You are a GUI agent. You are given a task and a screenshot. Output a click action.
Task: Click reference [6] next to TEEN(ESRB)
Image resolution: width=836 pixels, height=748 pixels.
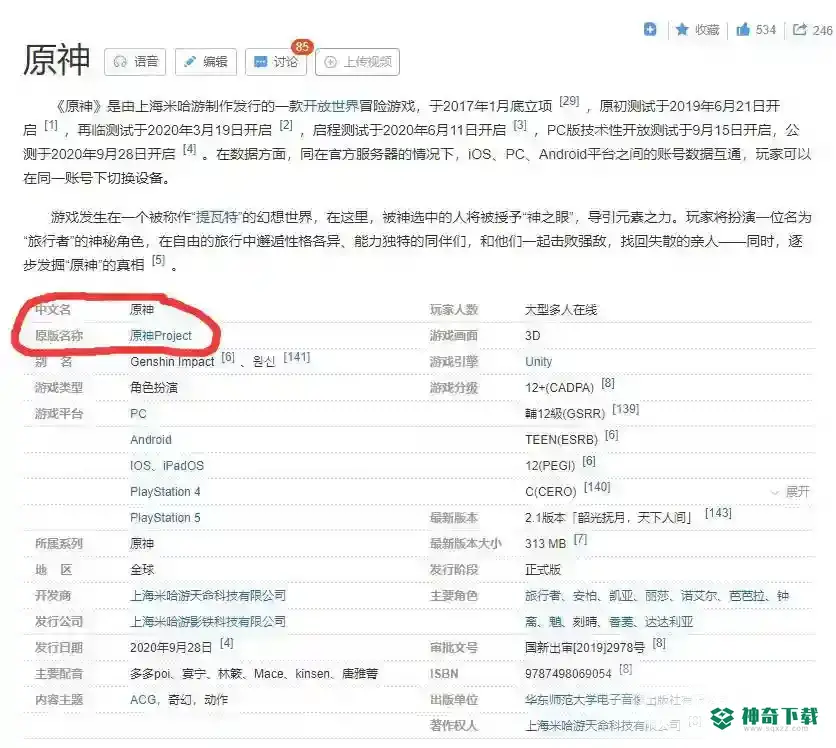(612, 435)
